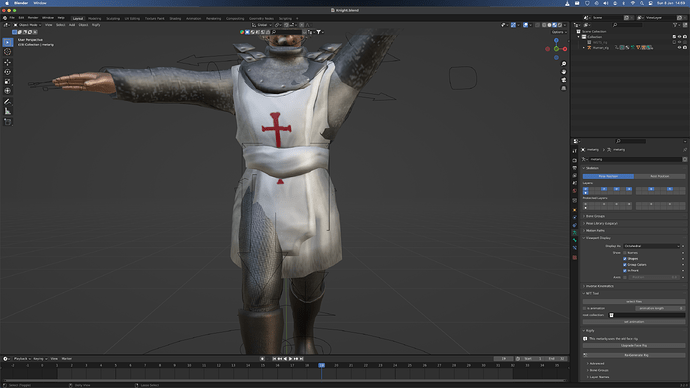This screenshot has height=388, width=690.
Task: Open the Bone properties tab
Action: click(x=575, y=240)
